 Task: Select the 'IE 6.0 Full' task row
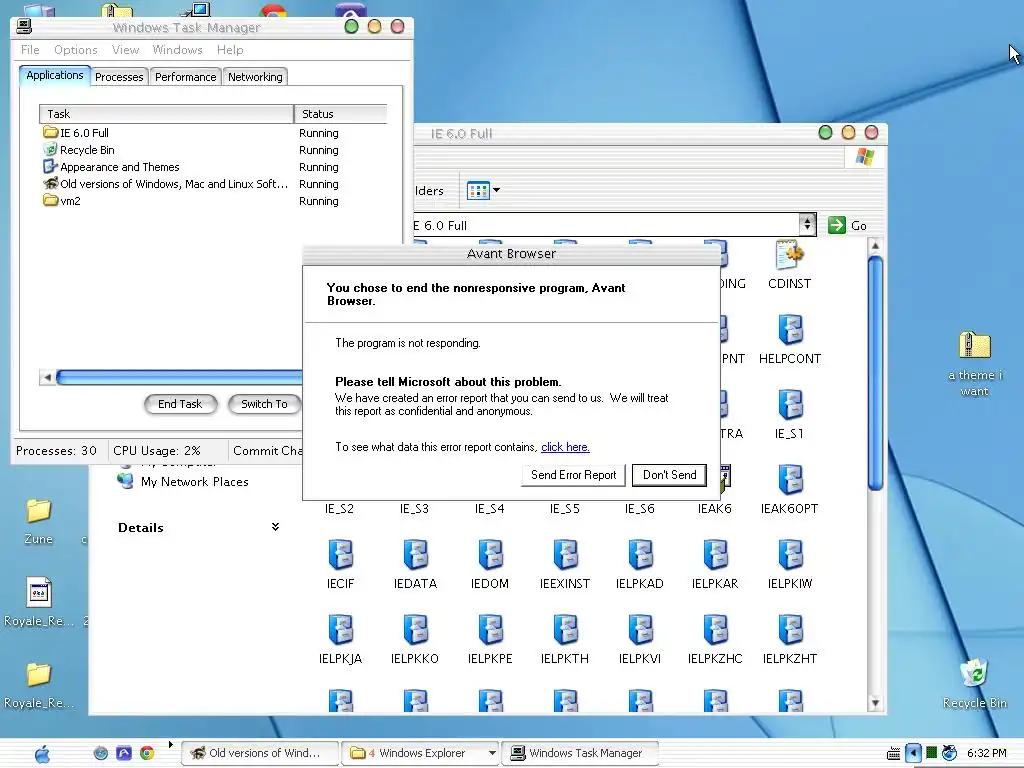pos(213,133)
